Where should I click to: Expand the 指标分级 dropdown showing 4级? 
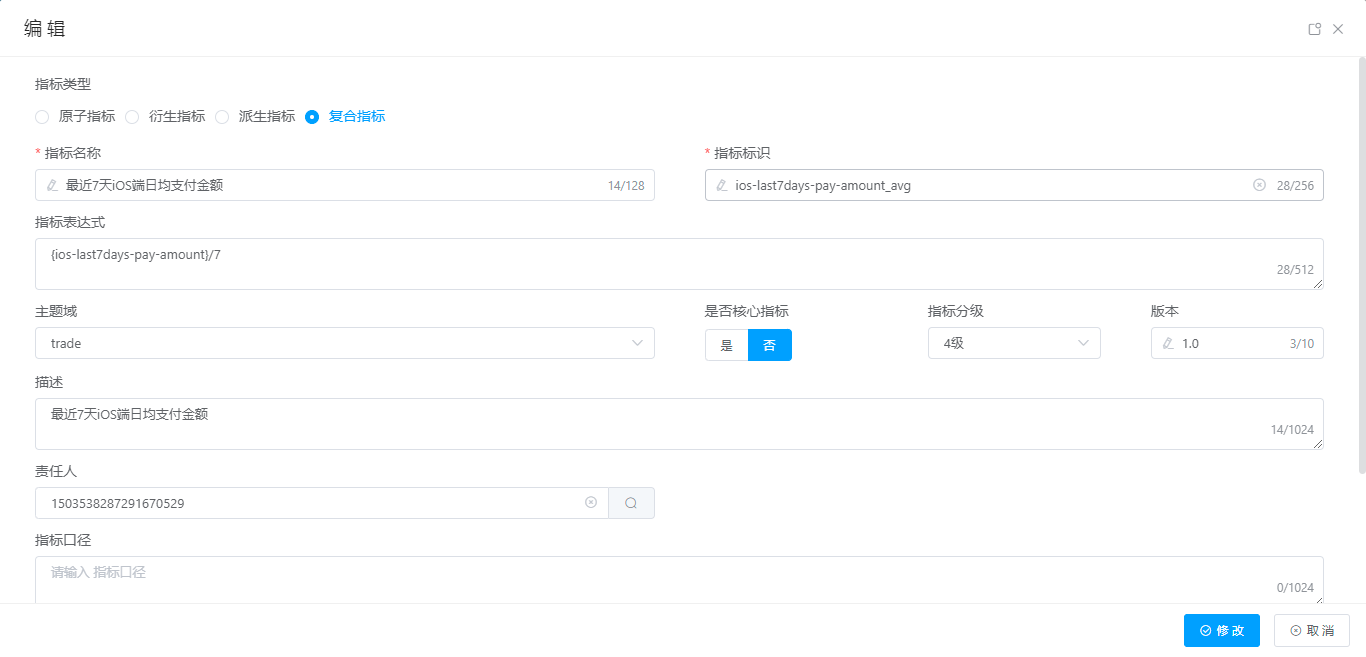point(1013,343)
